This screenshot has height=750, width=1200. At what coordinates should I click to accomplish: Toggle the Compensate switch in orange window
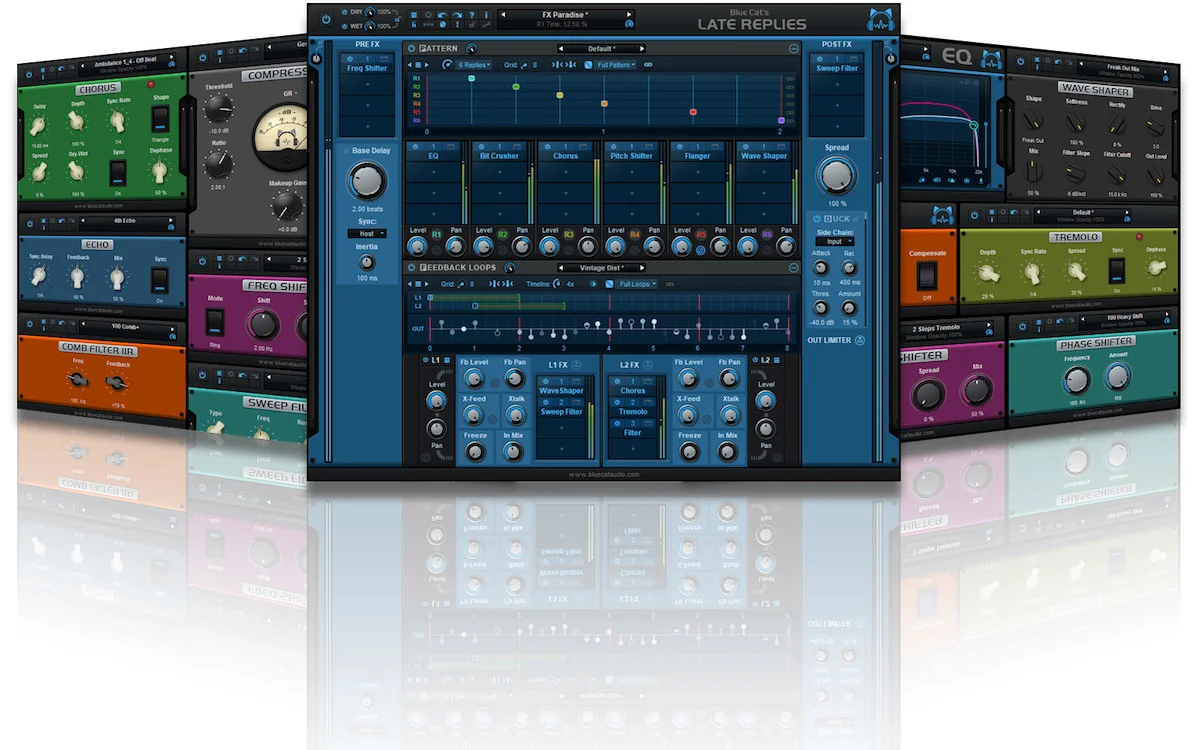(927, 276)
